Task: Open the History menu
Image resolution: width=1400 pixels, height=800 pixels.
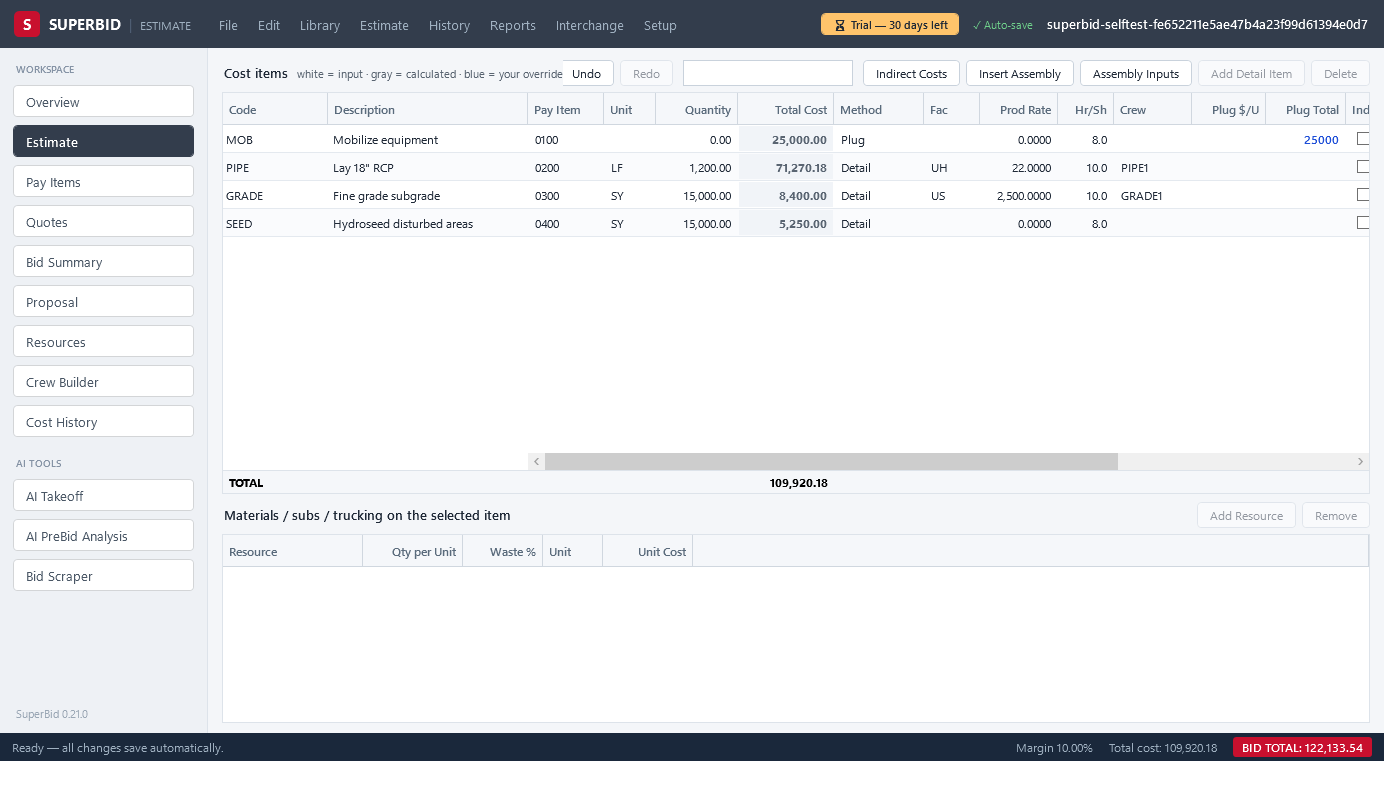Action: tap(449, 25)
